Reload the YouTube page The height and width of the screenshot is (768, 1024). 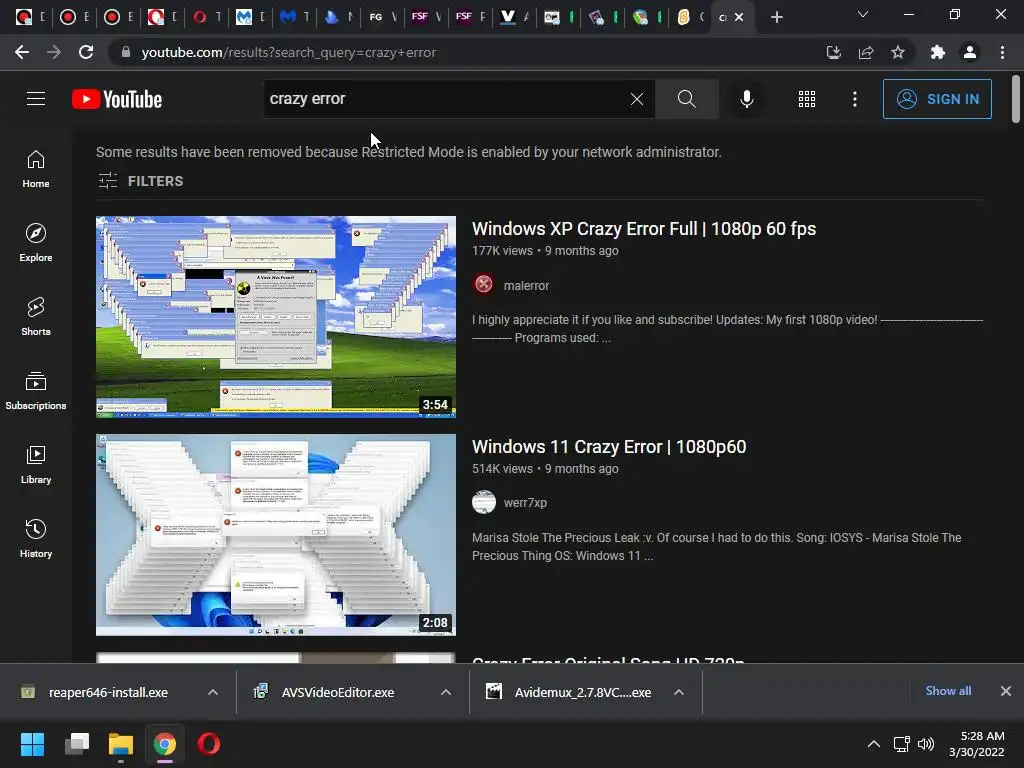pyautogui.click(x=86, y=52)
